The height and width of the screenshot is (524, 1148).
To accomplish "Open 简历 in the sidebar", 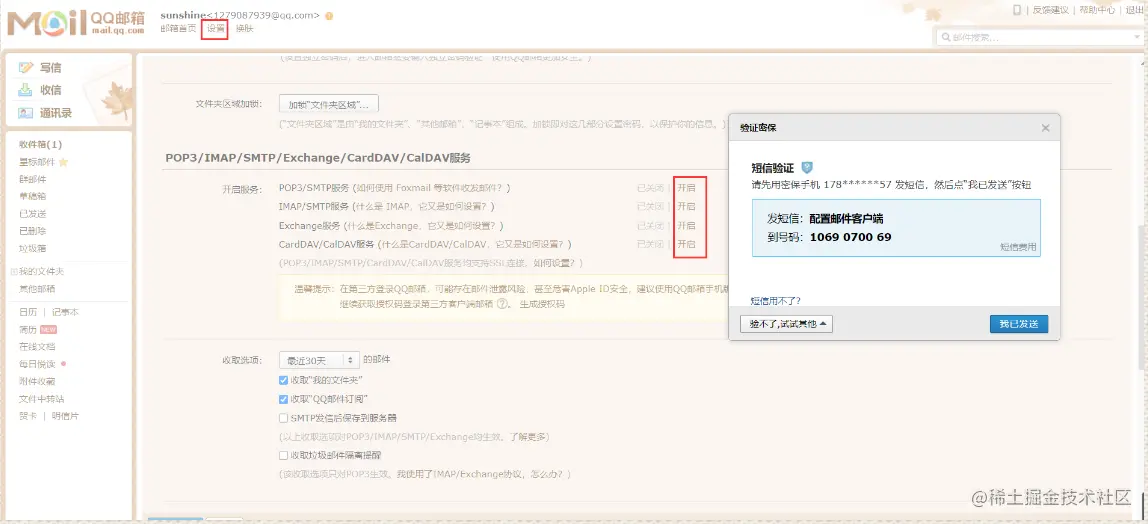I will 28,329.
